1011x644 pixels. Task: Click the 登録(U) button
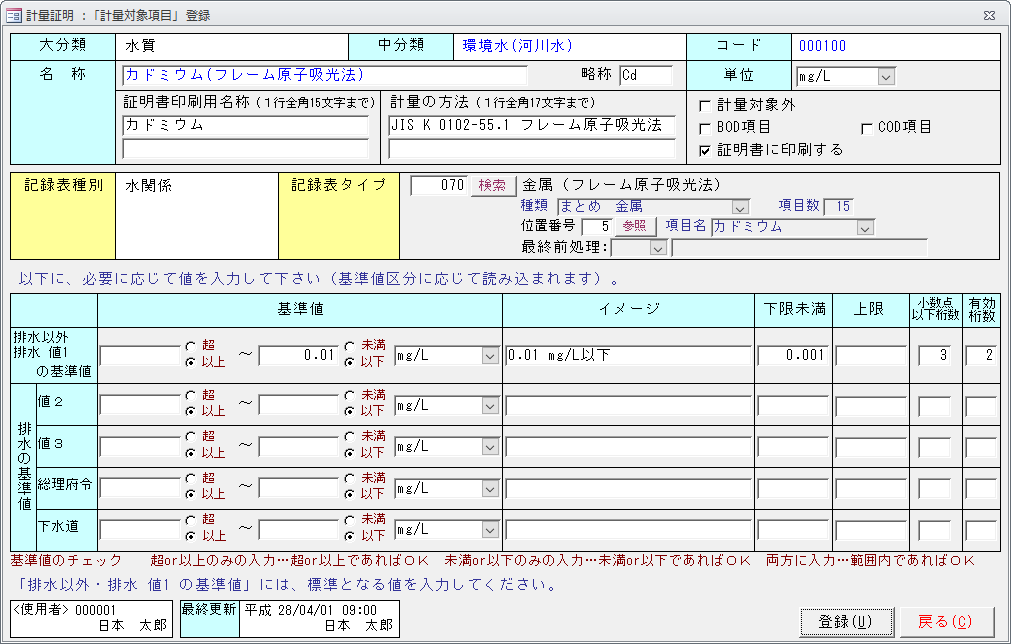tap(846, 622)
